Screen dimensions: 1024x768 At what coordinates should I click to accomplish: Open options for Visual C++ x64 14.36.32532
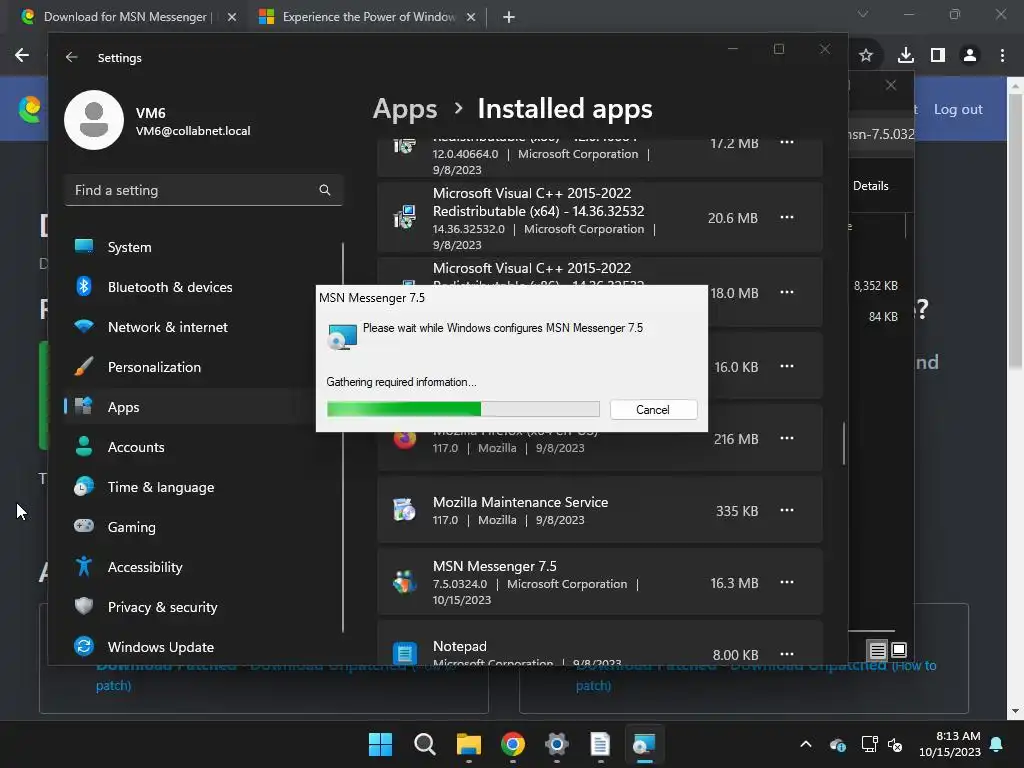pos(787,217)
